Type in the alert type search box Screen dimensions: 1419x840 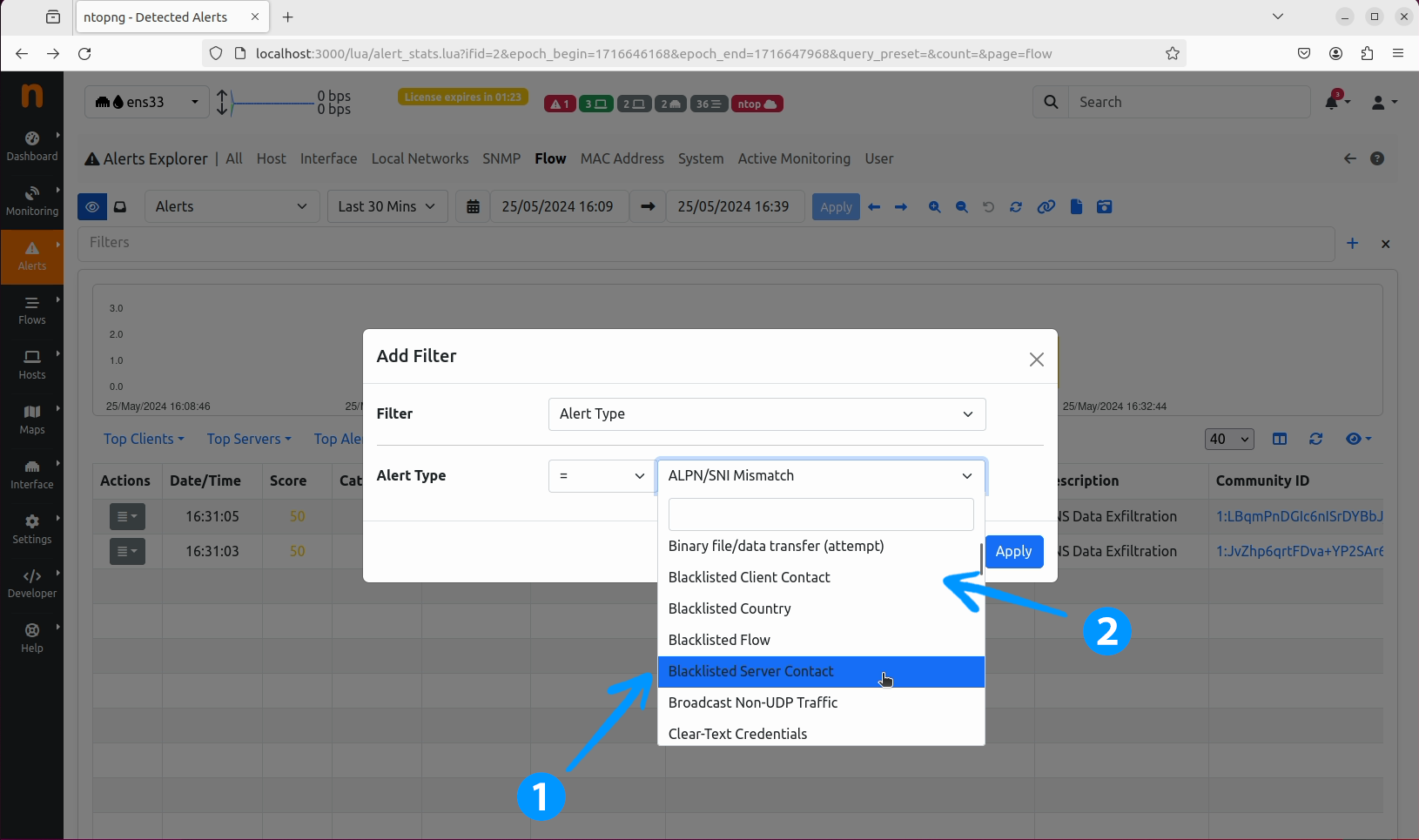pyautogui.click(x=820, y=514)
